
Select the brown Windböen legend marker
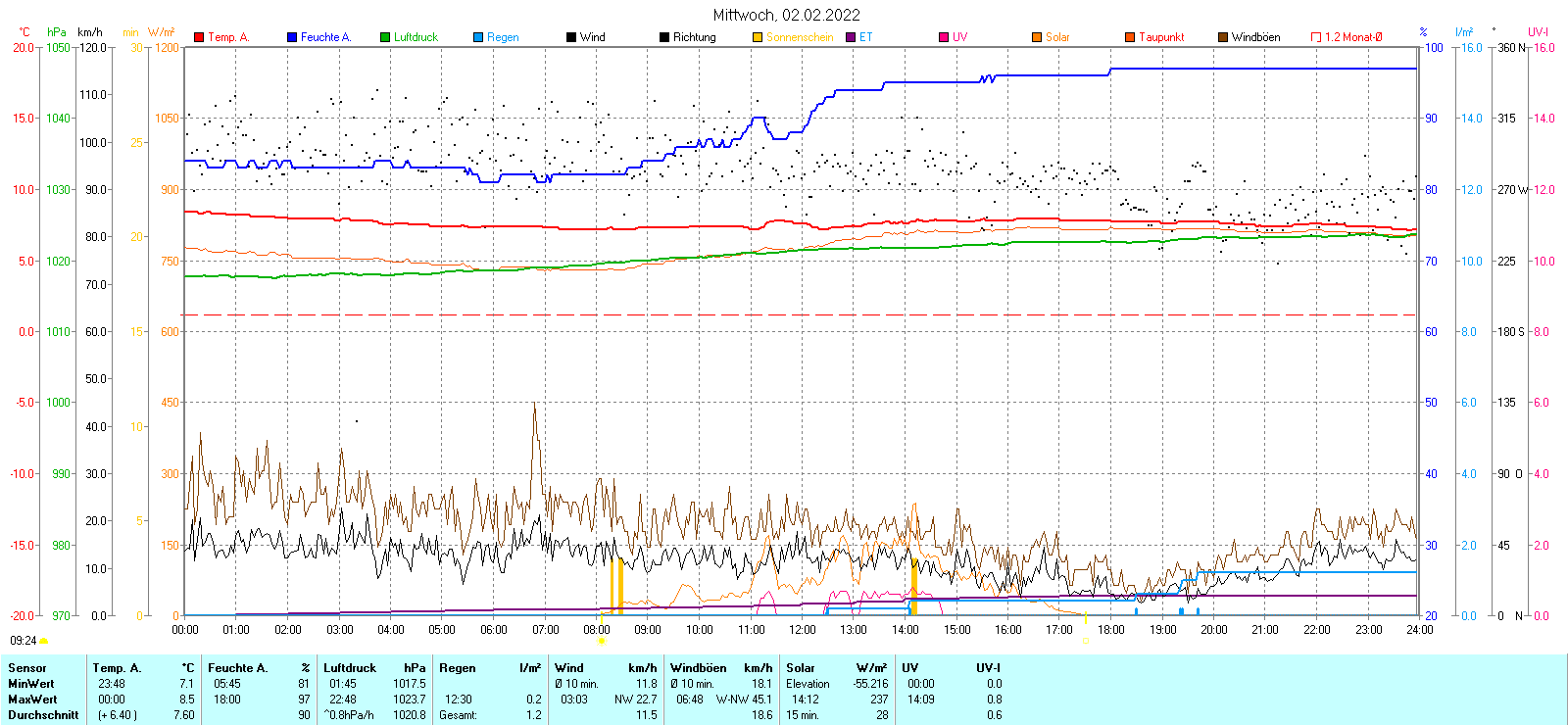click(x=1223, y=37)
